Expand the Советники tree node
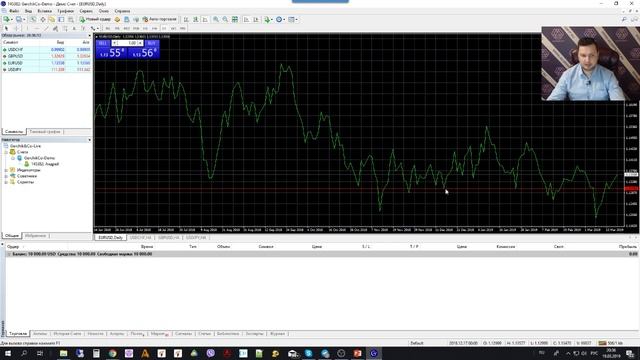640x360 pixels. (x=6, y=176)
